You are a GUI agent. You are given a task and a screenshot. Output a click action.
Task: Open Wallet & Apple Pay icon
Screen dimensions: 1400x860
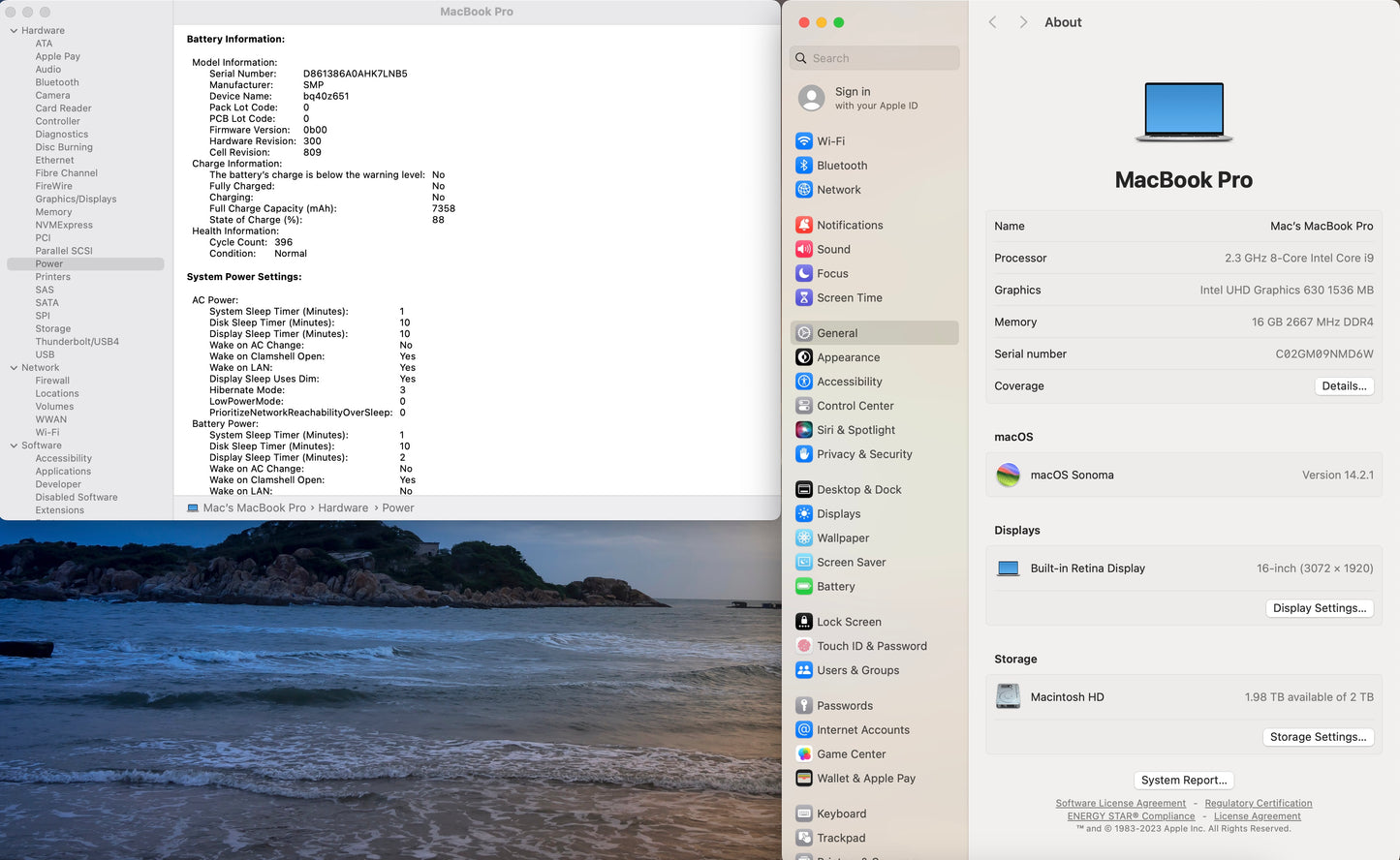(804, 778)
